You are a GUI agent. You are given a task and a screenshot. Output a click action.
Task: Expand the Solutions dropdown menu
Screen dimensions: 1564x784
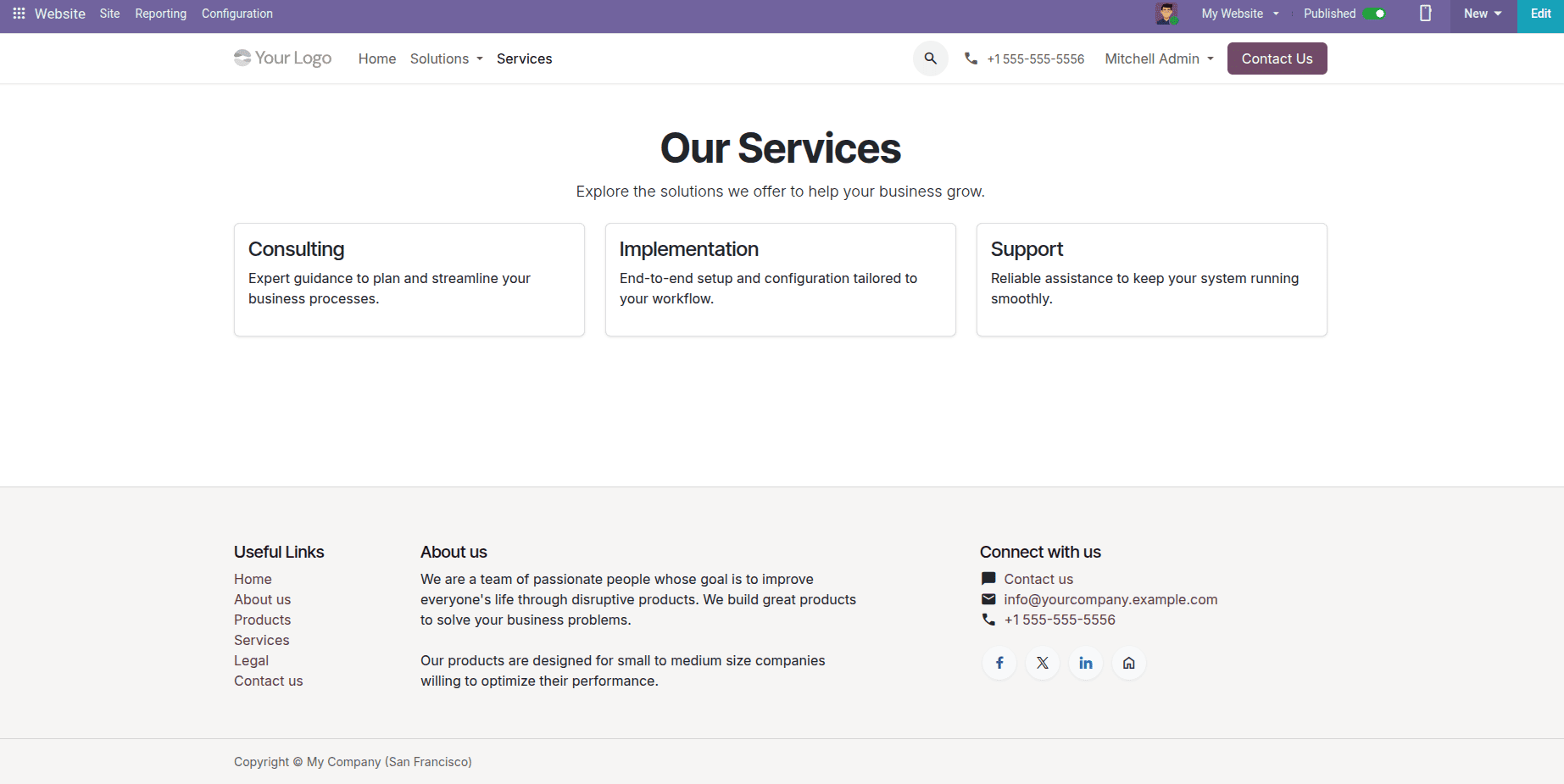[x=447, y=58]
